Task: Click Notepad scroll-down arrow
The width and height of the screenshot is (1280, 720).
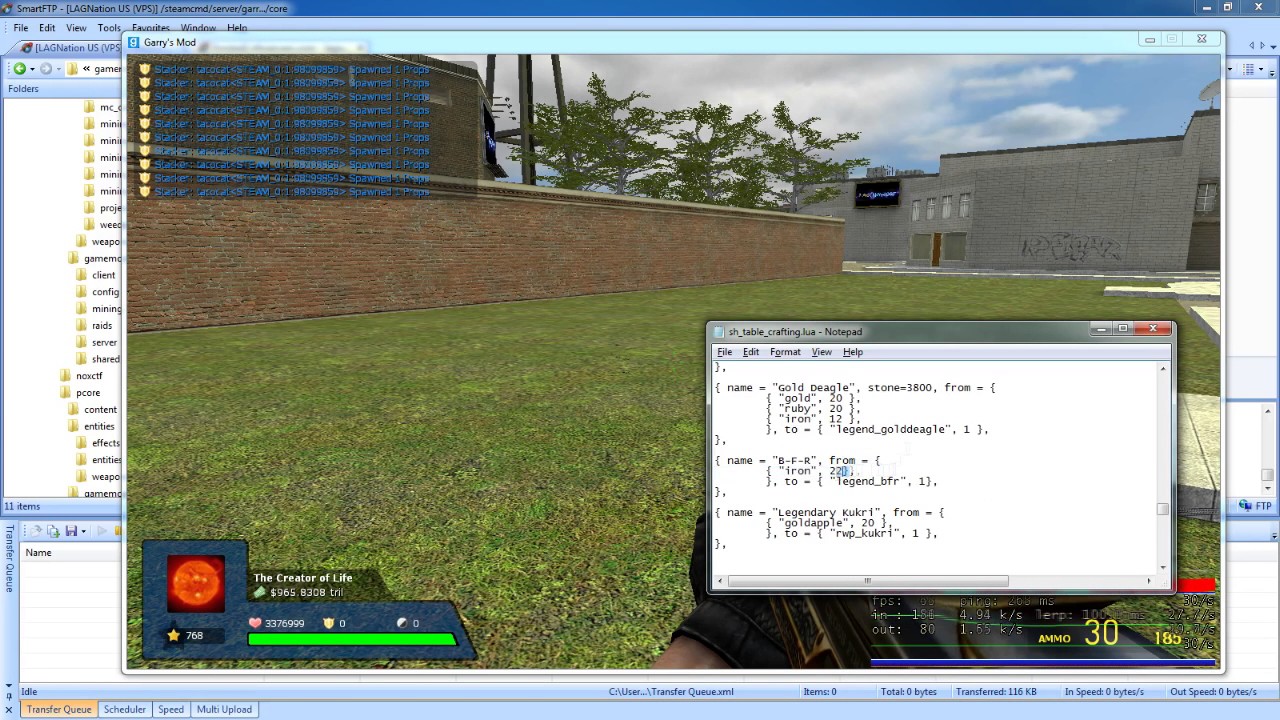Action: pos(1163,567)
